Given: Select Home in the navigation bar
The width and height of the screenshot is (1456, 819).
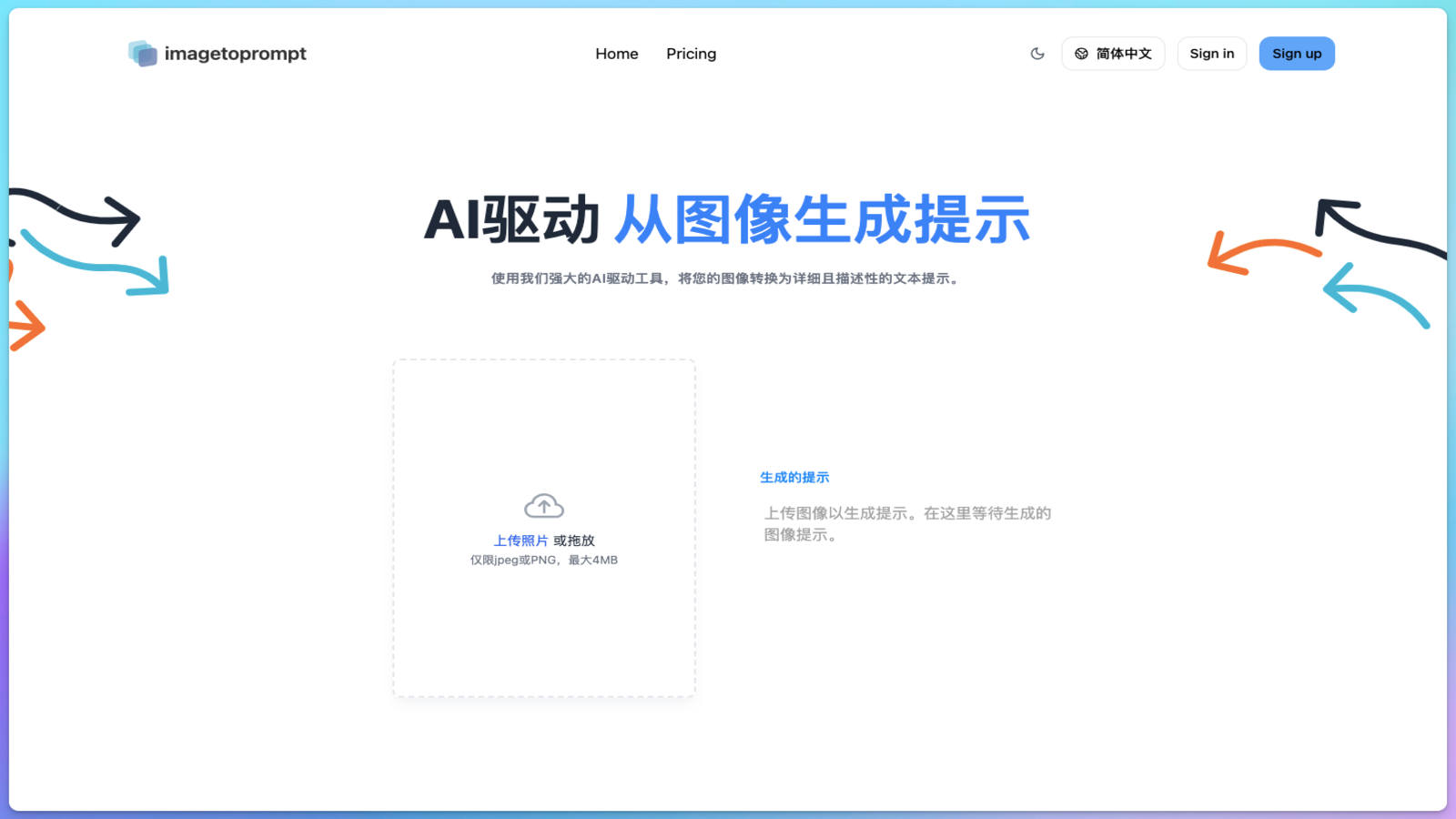Looking at the screenshot, I should (x=617, y=54).
